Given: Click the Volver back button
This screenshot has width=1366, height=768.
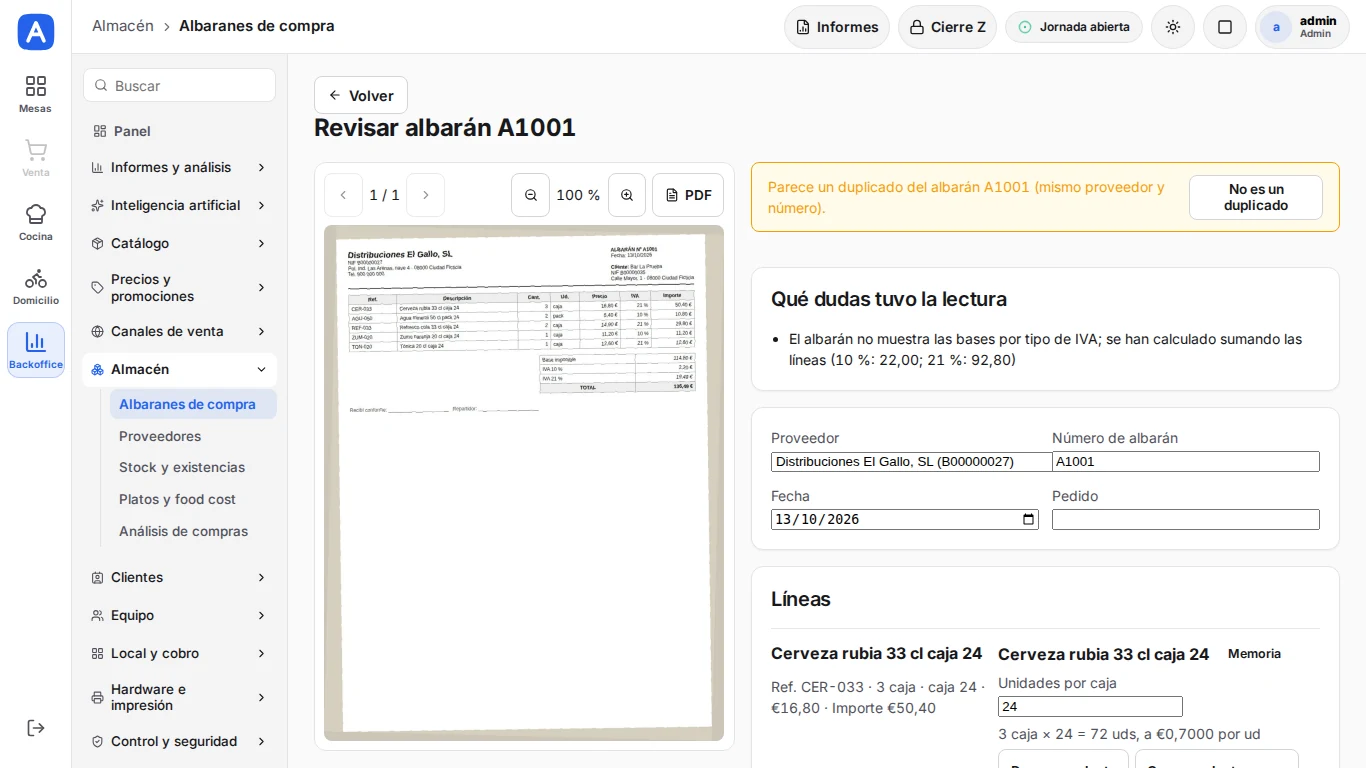Looking at the screenshot, I should [361, 96].
